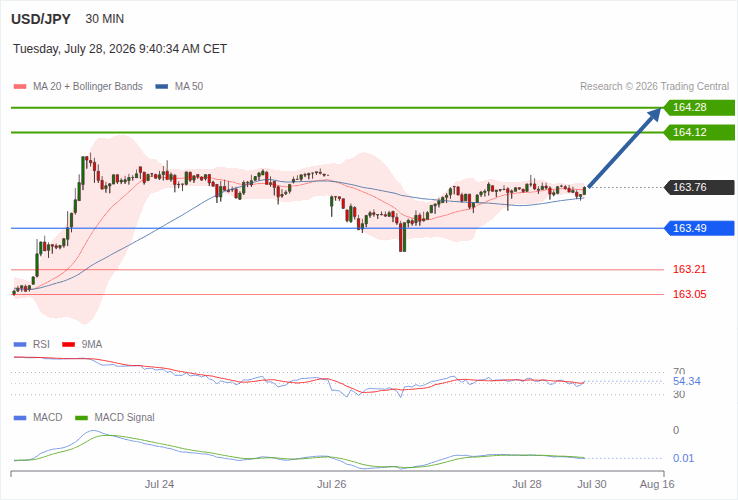Click the MACD legend label
738x500 pixels.
click(48, 418)
